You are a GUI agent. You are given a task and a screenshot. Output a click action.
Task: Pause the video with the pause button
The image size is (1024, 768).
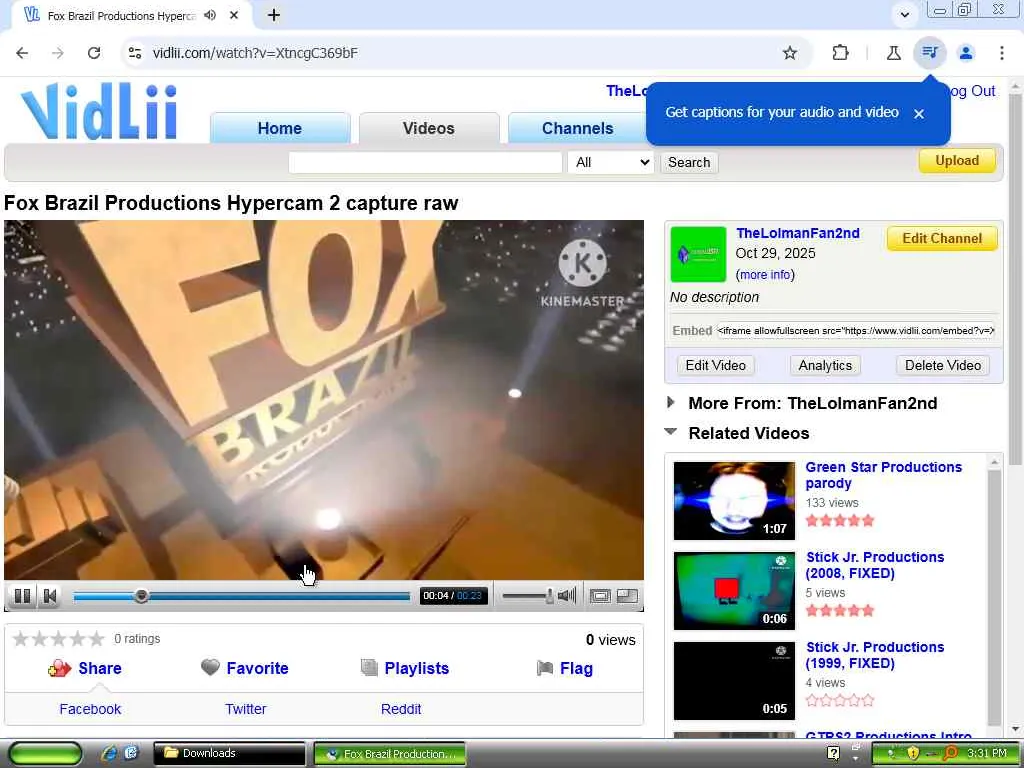point(22,596)
